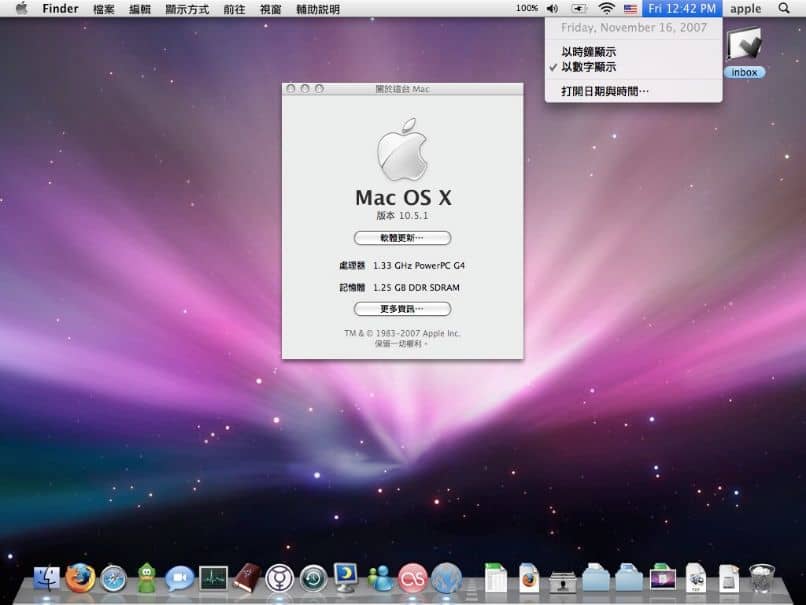
Task: Open Finder from the Dock
Action: (47, 578)
